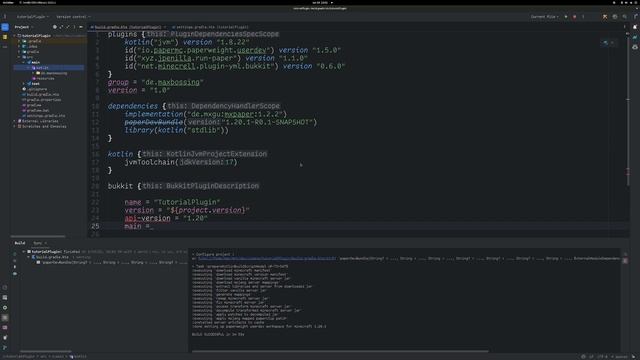Open IDE settings gear in the top toolbar

[635, 17]
